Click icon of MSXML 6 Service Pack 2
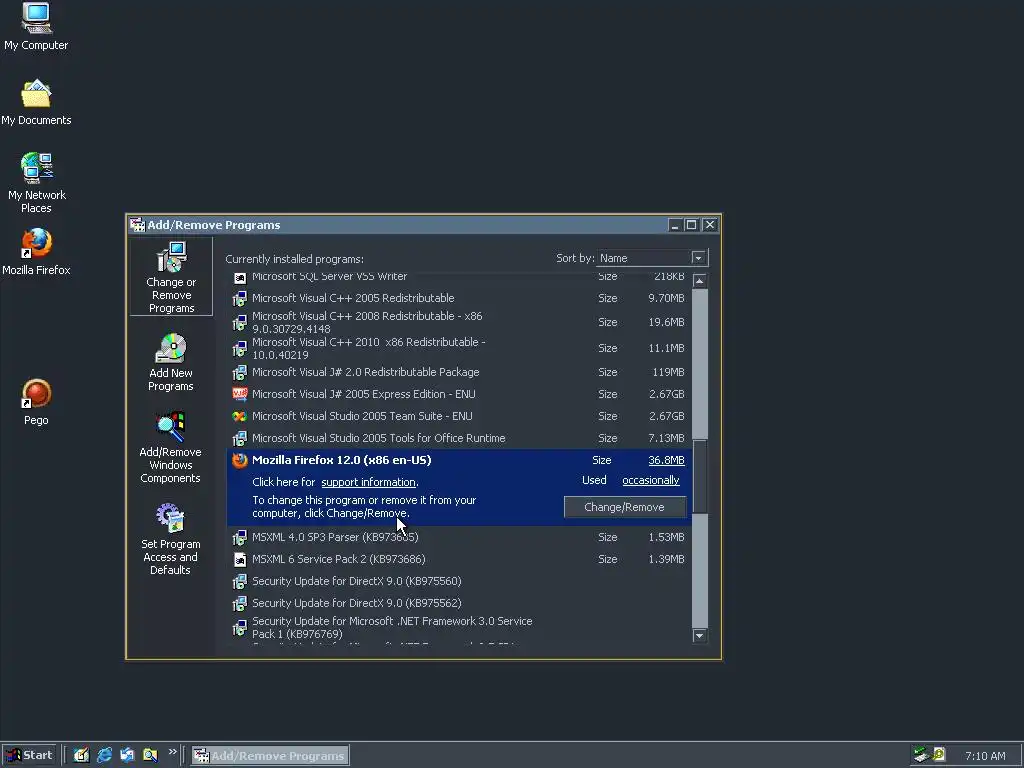This screenshot has width=1024, height=768. [240, 560]
